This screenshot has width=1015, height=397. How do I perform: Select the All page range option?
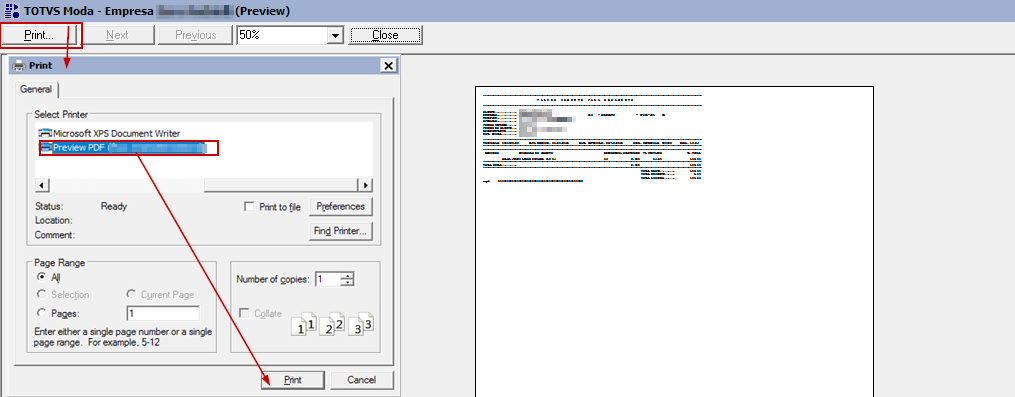(x=42, y=277)
